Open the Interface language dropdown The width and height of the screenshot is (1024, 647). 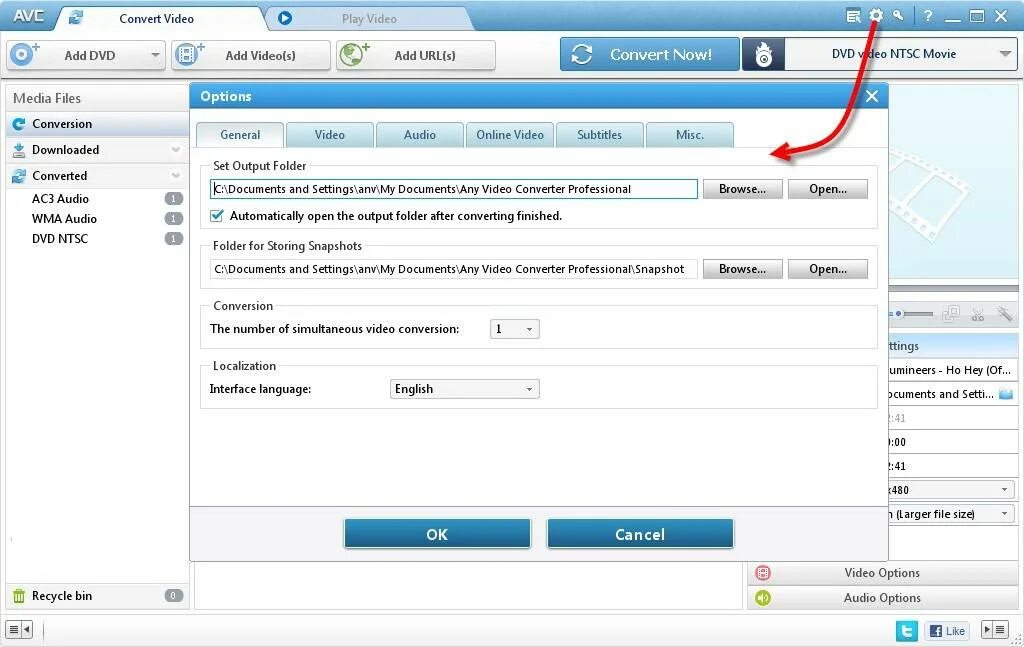click(464, 389)
